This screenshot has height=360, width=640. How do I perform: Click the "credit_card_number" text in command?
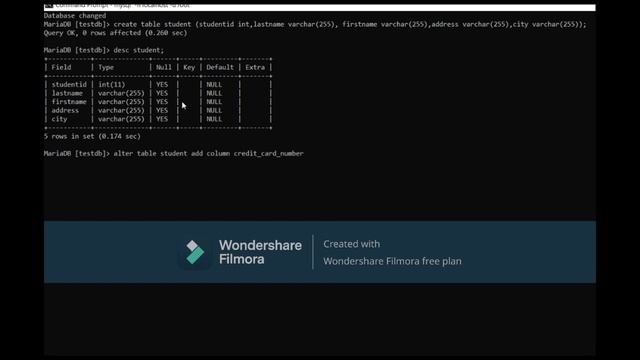269,153
